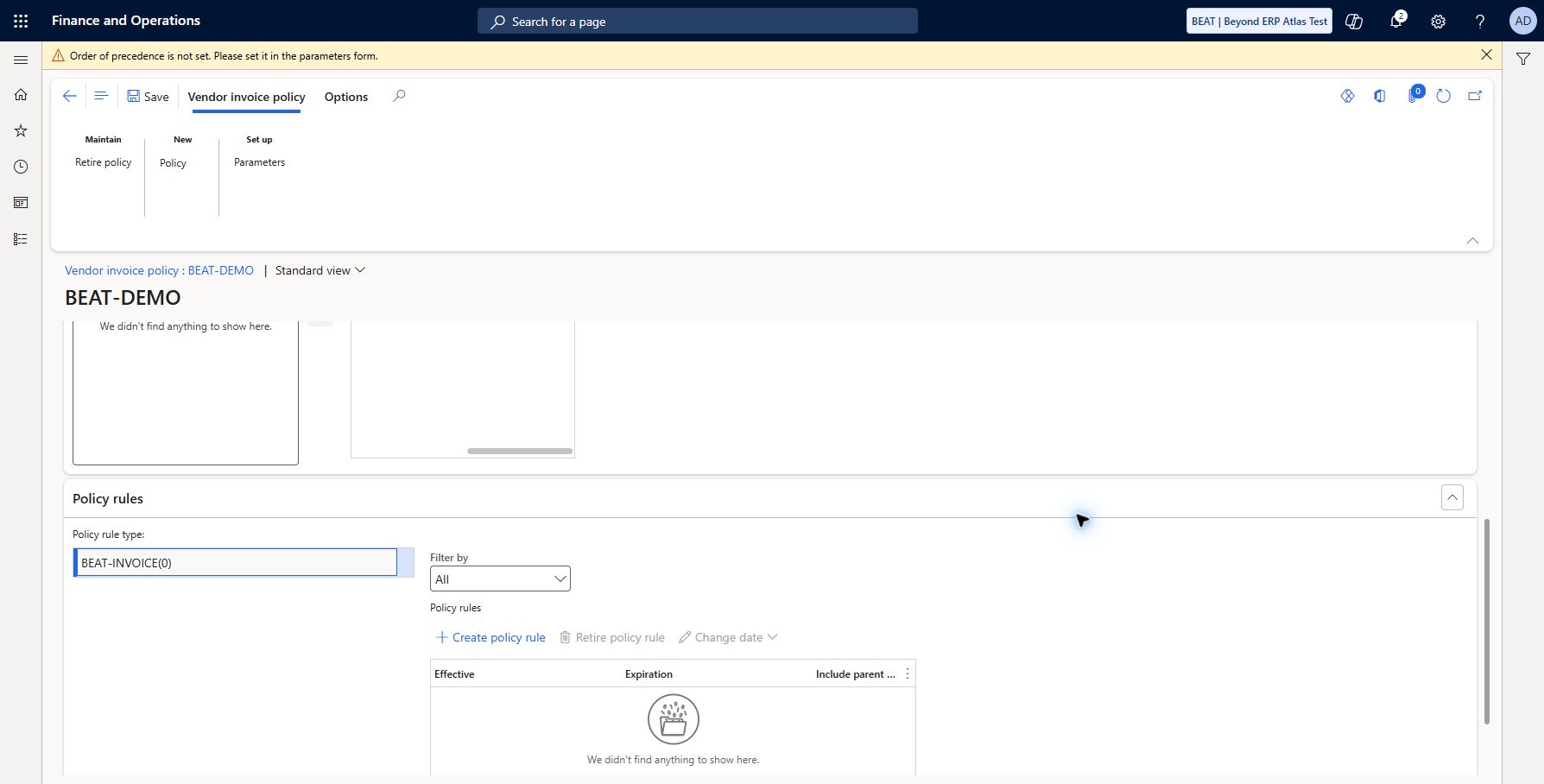The height and width of the screenshot is (784, 1544).
Task: Open notifications bell icon
Action: (1395, 22)
